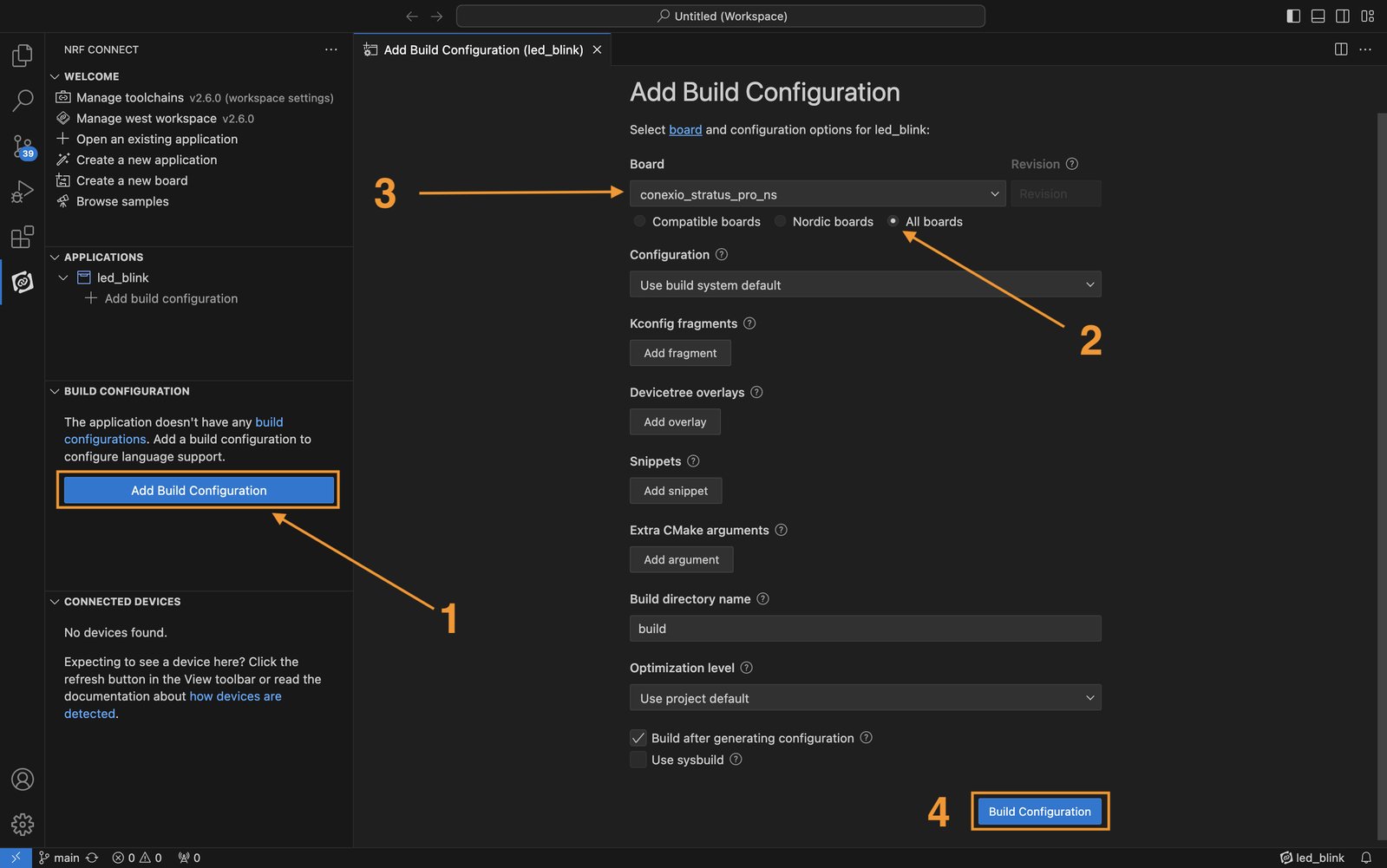Open the Board dropdown list

tap(816, 194)
